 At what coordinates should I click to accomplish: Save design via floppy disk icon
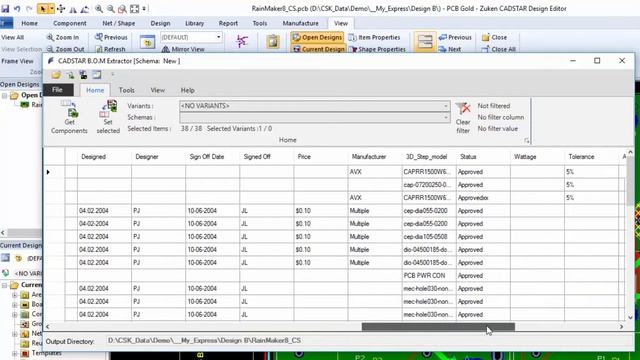pyautogui.click(x=5, y=9)
